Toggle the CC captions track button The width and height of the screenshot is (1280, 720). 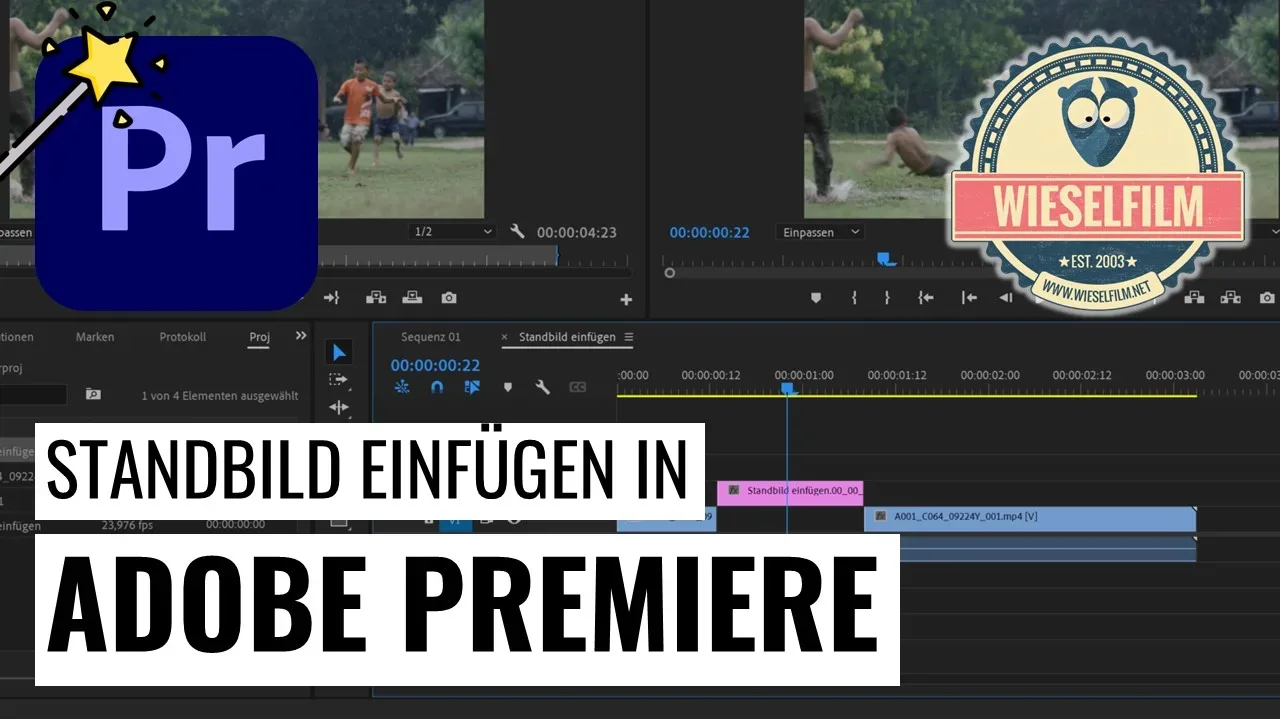(577, 387)
